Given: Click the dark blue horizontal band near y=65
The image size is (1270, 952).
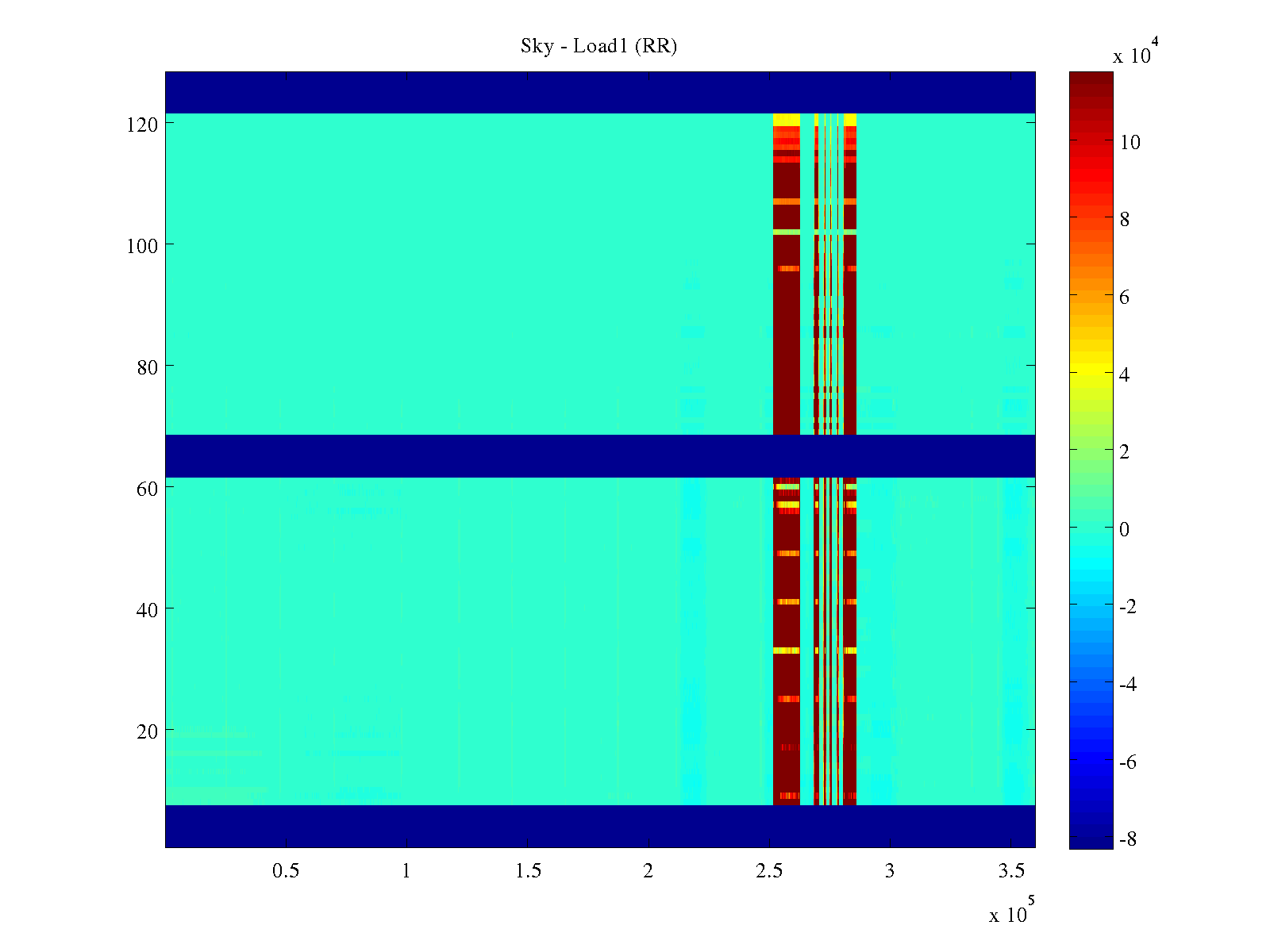Looking at the screenshot, I should (600, 455).
